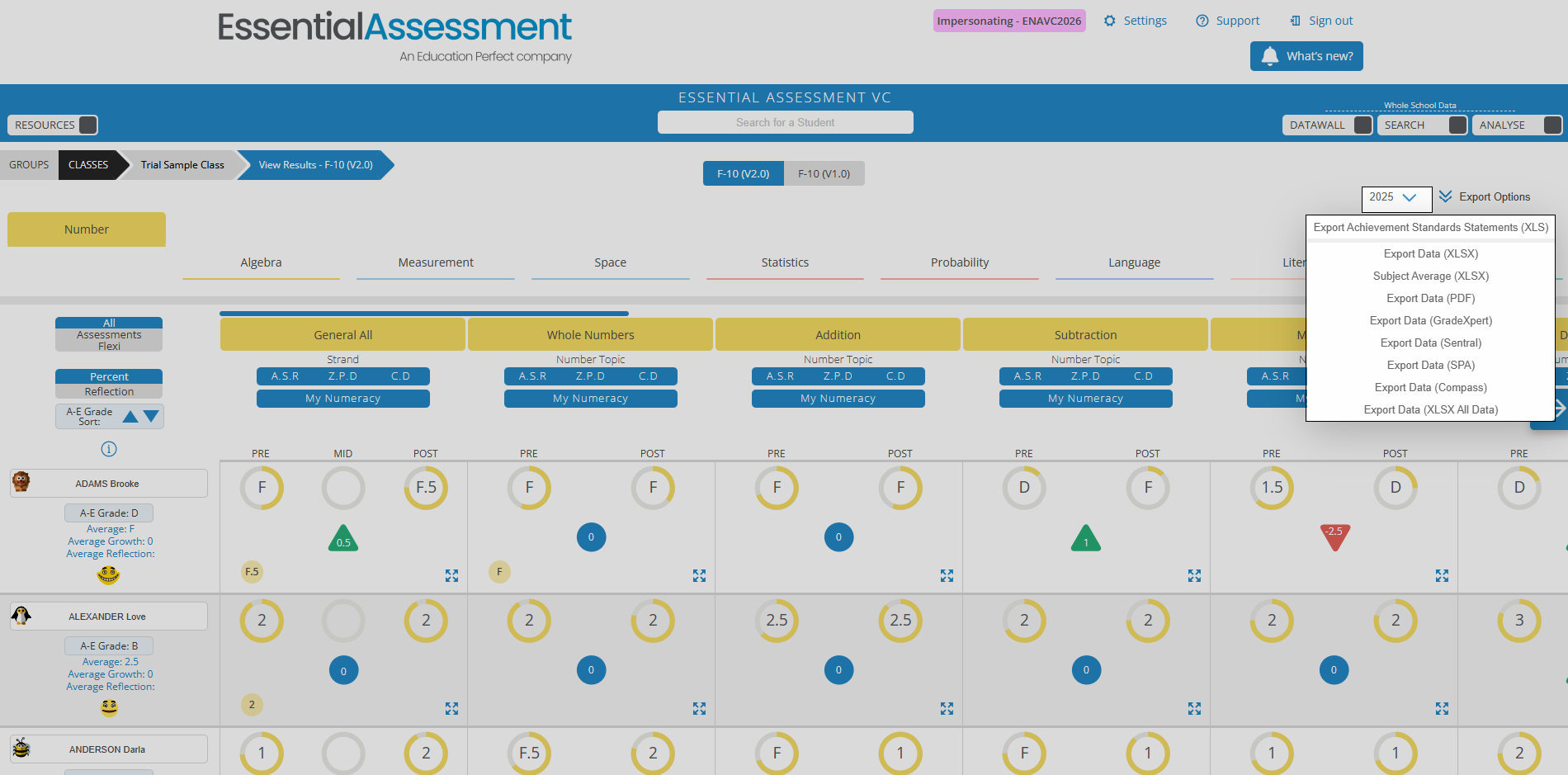Switch to F-10 (V2.0) curriculum
The width and height of the screenshot is (1568, 775).
743,173
